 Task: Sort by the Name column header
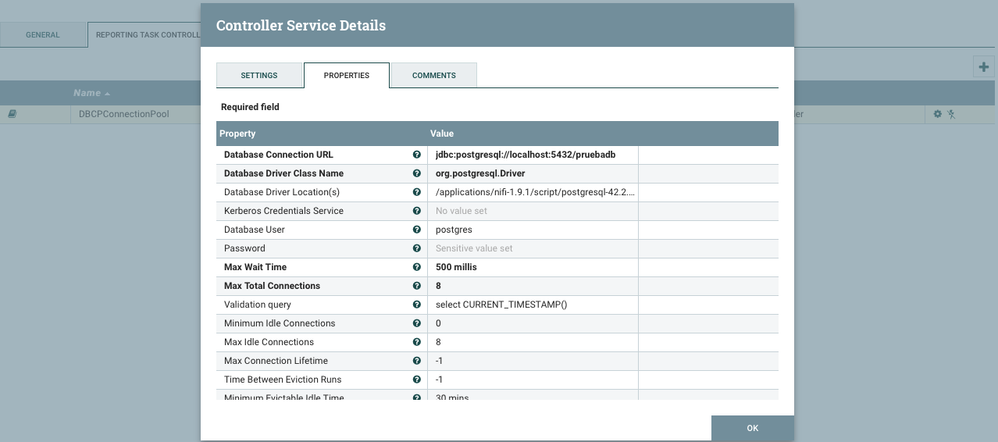pyautogui.click(x=92, y=93)
